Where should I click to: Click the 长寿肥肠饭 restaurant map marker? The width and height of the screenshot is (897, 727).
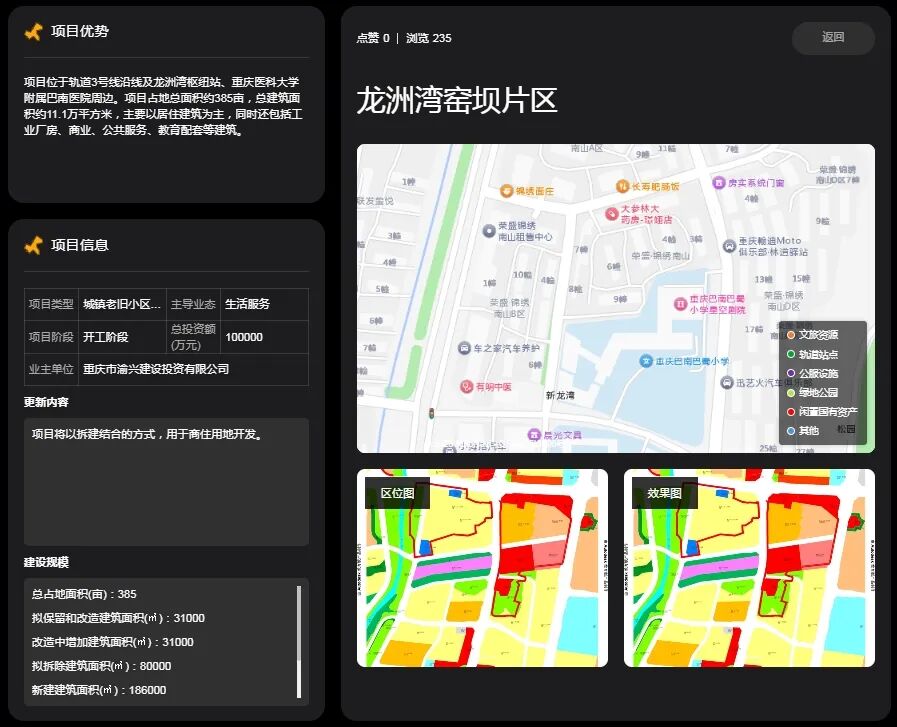[622, 186]
